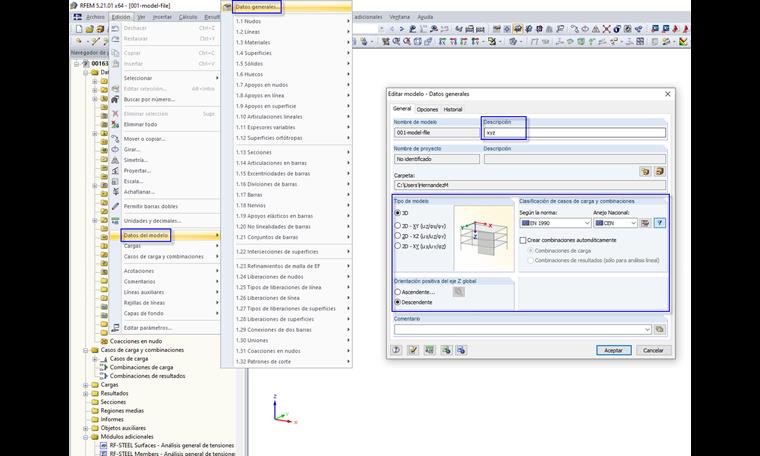Click the Aceptar button
The image size is (760, 456).
click(614, 350)
